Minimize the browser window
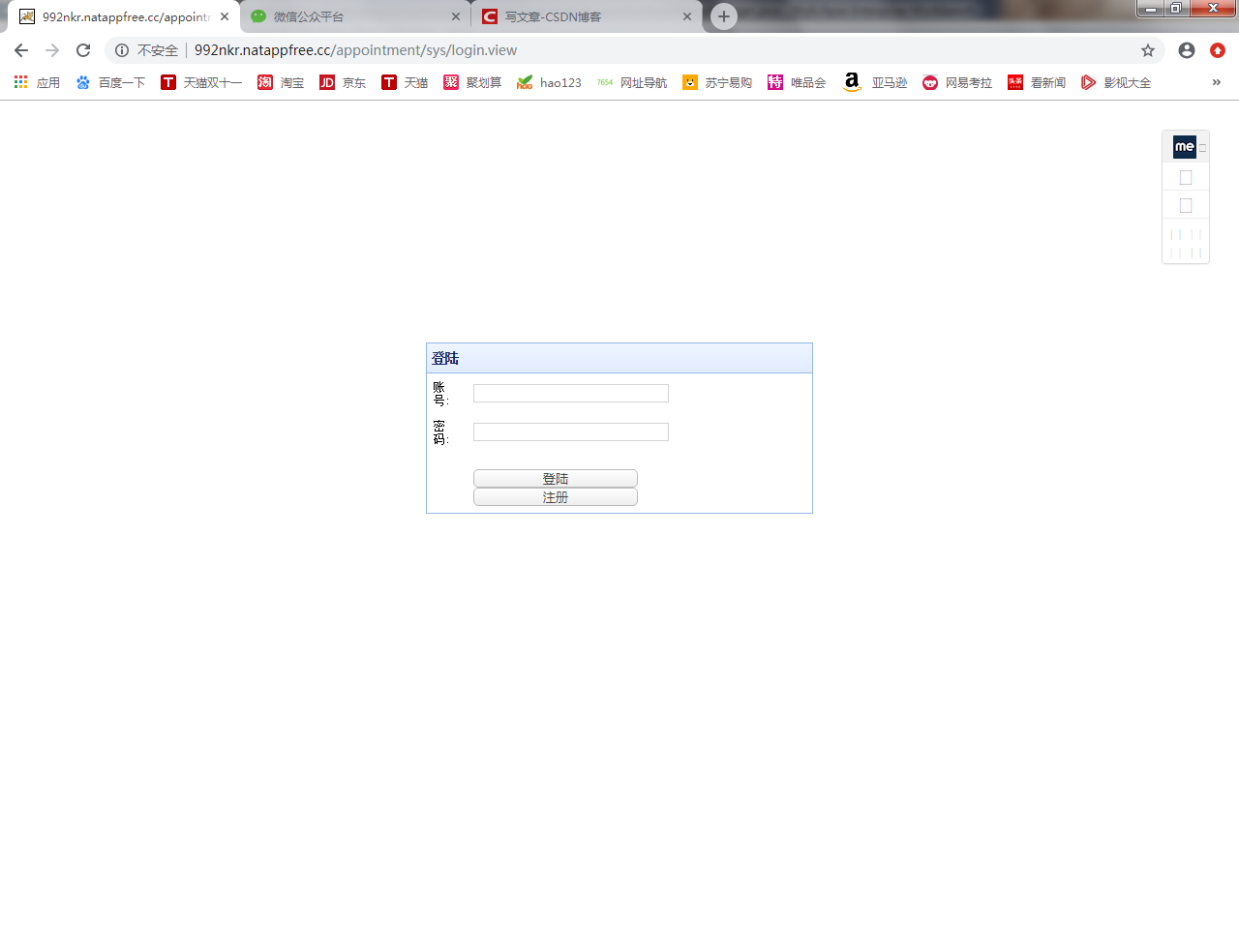This screenshot has height=952, width=1239. [x=1151, y=9]
